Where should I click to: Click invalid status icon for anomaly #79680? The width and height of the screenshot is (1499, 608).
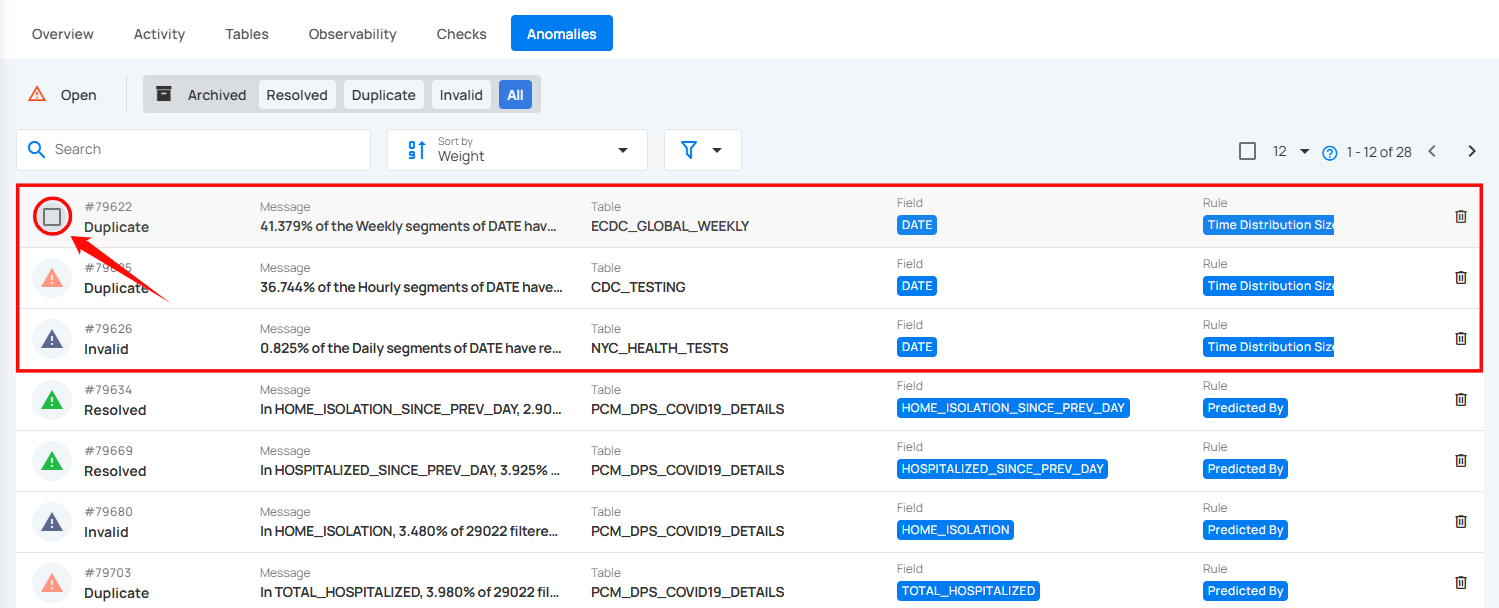tap(52, 522)
